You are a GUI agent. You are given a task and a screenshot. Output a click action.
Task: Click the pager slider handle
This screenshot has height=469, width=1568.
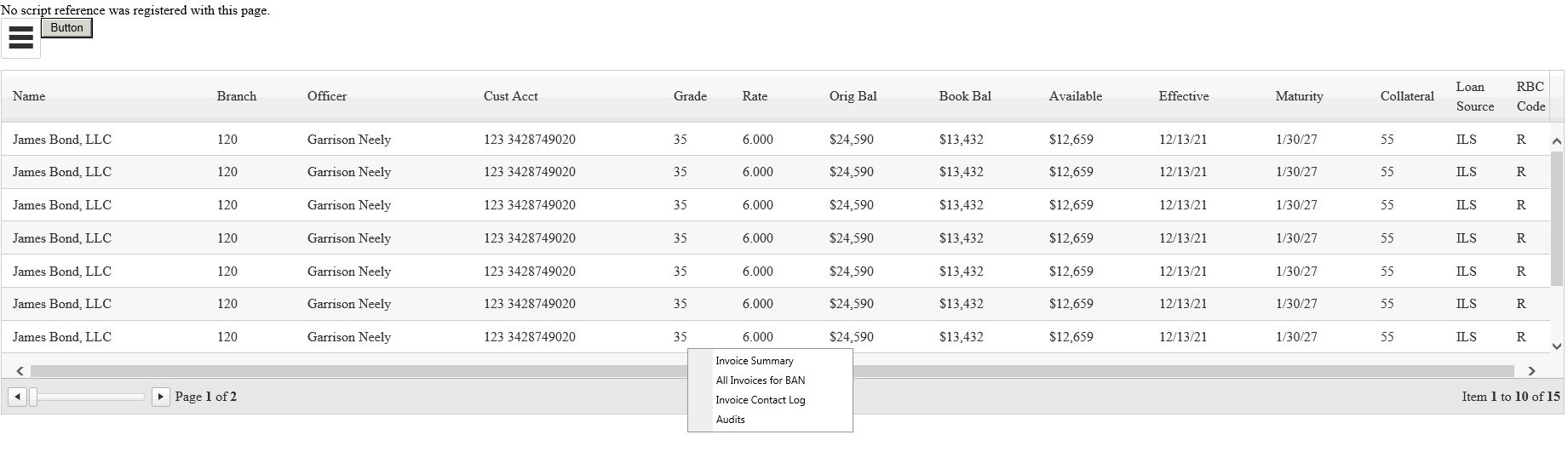click(x=33, y=397)
